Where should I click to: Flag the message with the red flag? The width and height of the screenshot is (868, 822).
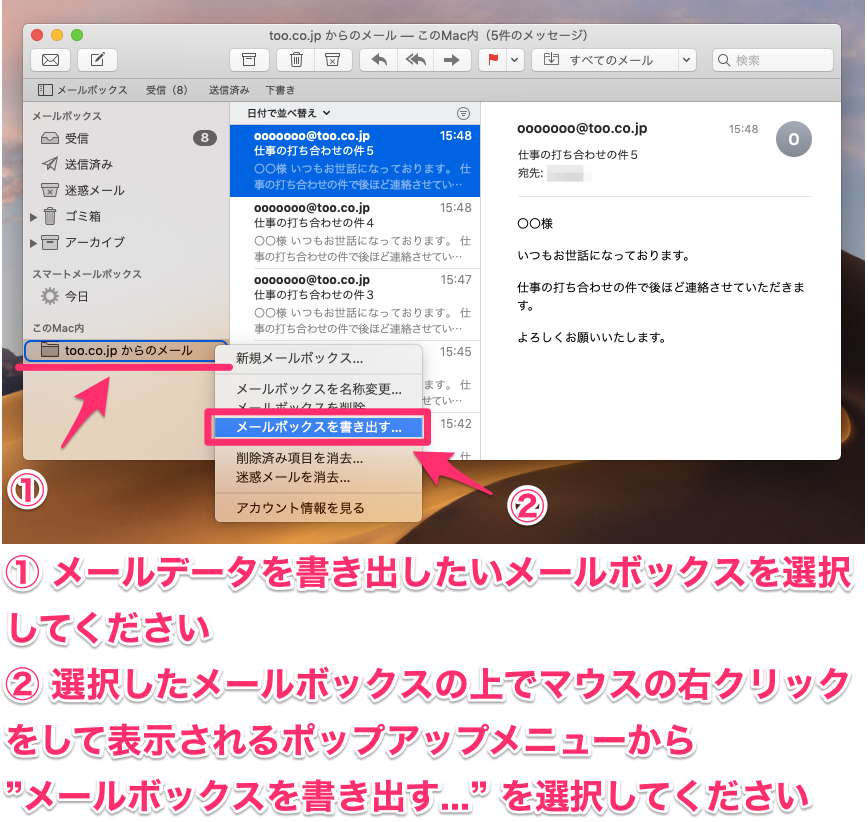point(493,60)
